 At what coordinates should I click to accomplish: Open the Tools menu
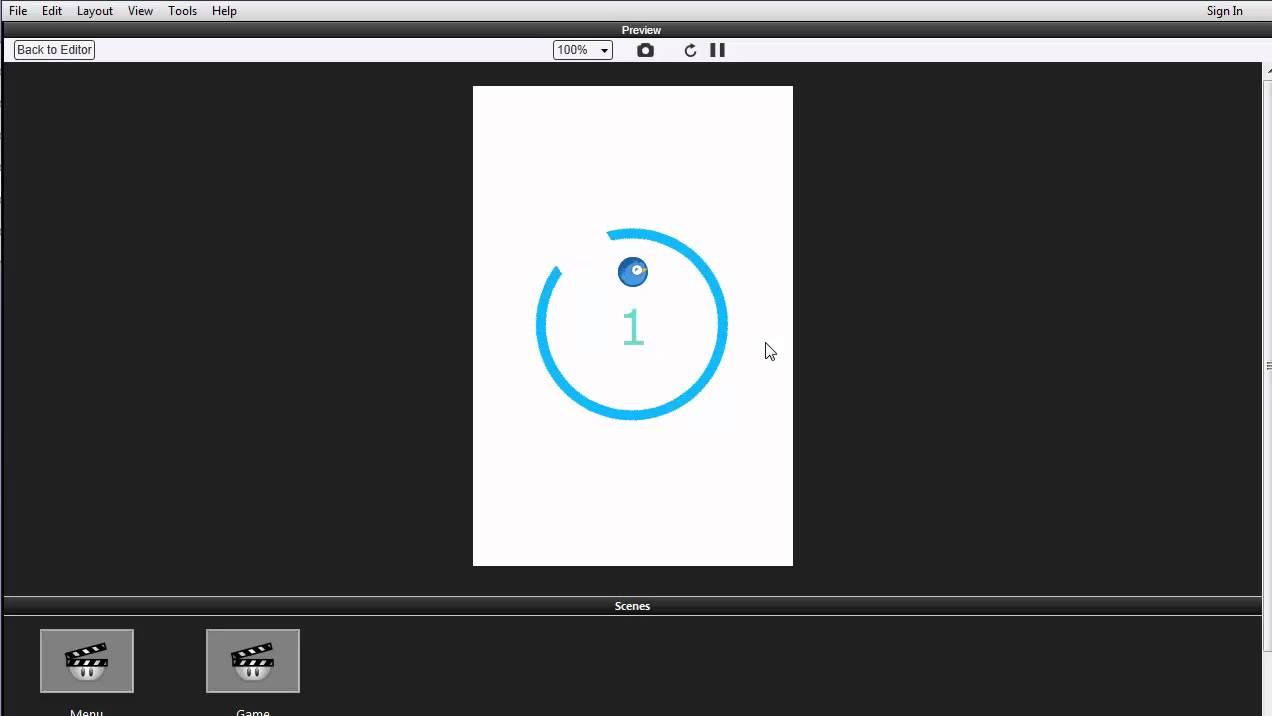tap(182, 11)
